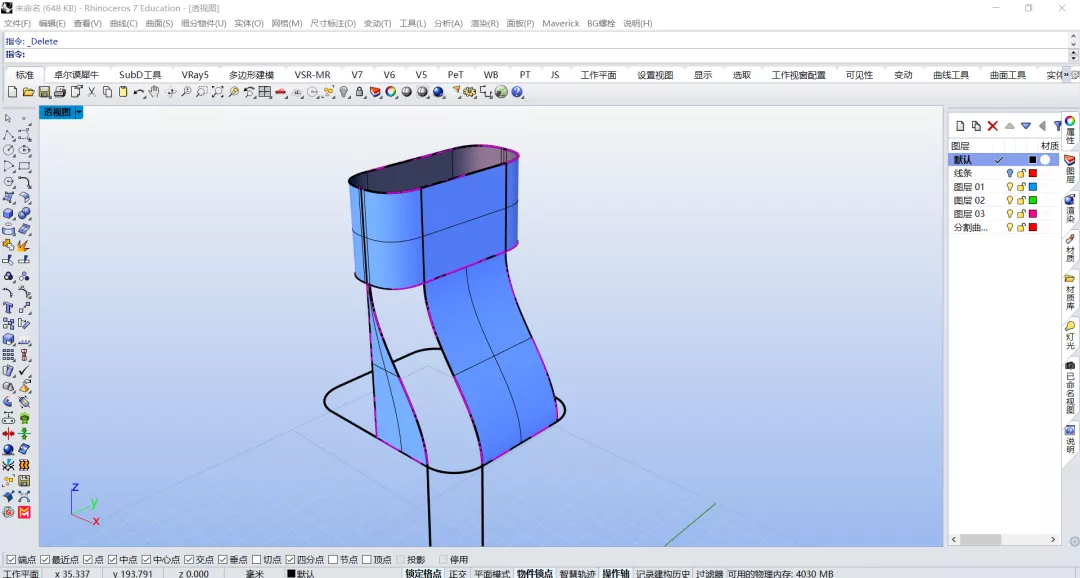Open the 透视图 viewport title dropdown arrow
The height and width of the screenshot is (578, 1080).
pos(79,112)
